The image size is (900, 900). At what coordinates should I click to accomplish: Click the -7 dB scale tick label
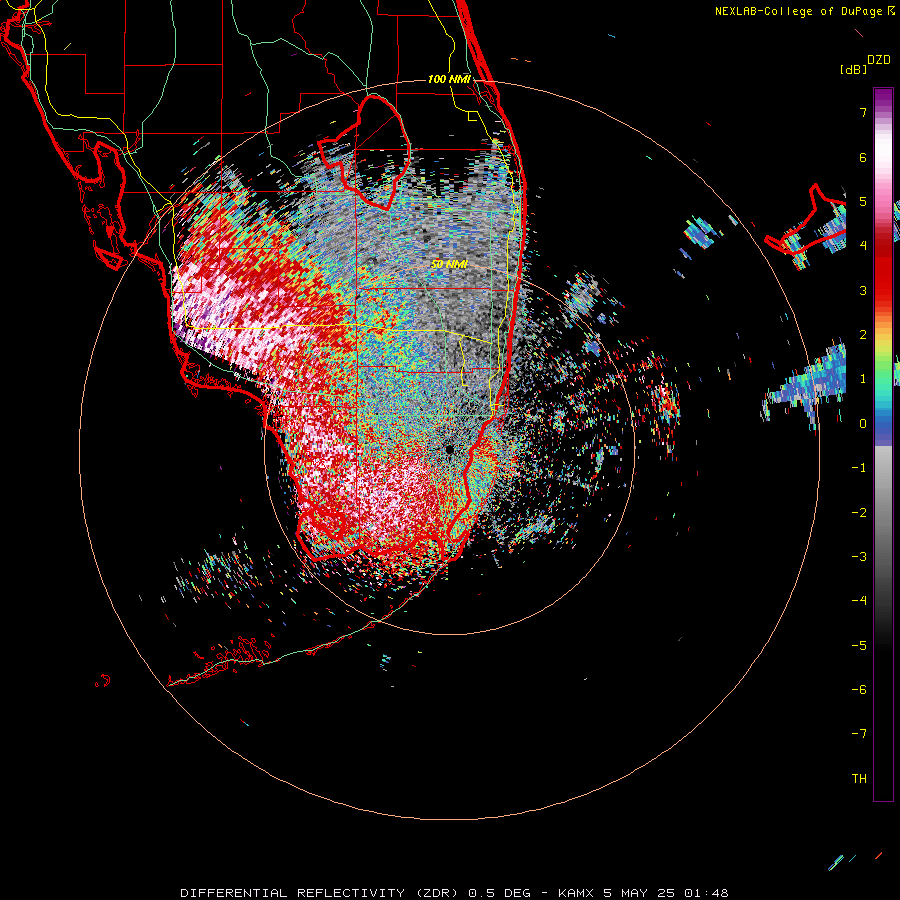coord(859,734)
